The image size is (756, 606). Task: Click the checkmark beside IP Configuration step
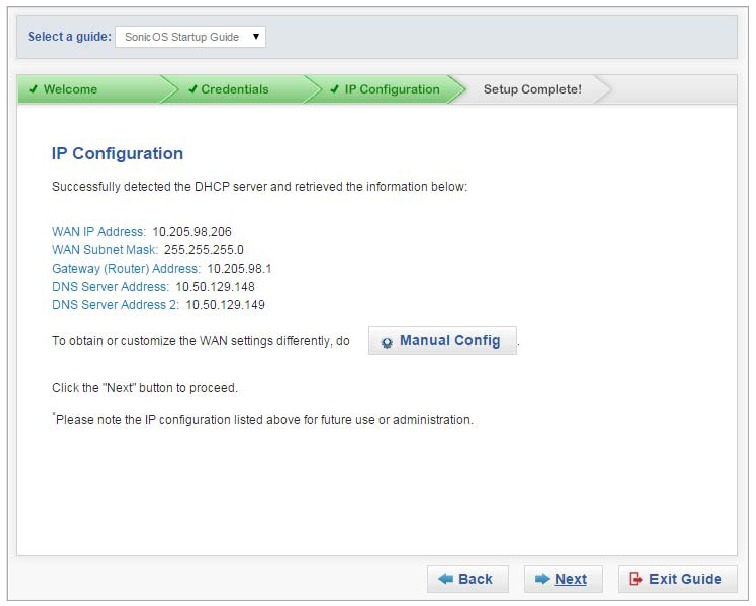pos(335,90)
